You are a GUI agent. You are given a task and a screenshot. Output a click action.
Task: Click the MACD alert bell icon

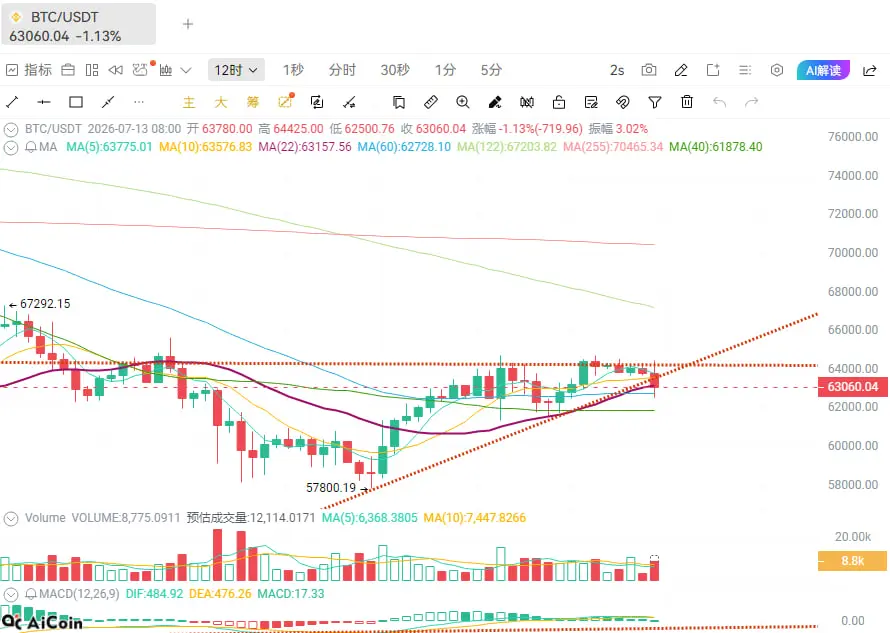31,594
